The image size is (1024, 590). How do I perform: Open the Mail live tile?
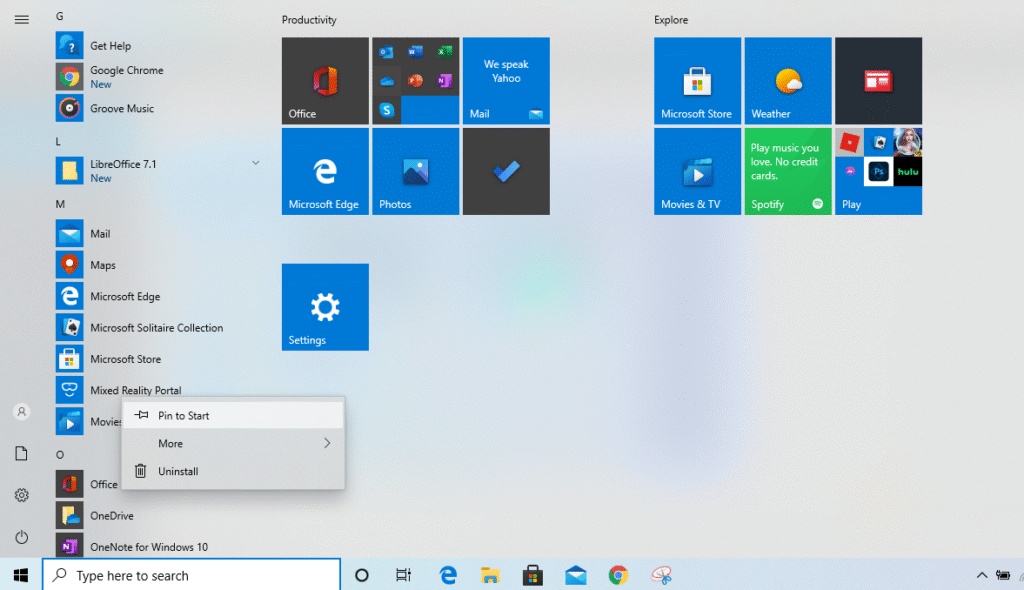tap(506, 80)
